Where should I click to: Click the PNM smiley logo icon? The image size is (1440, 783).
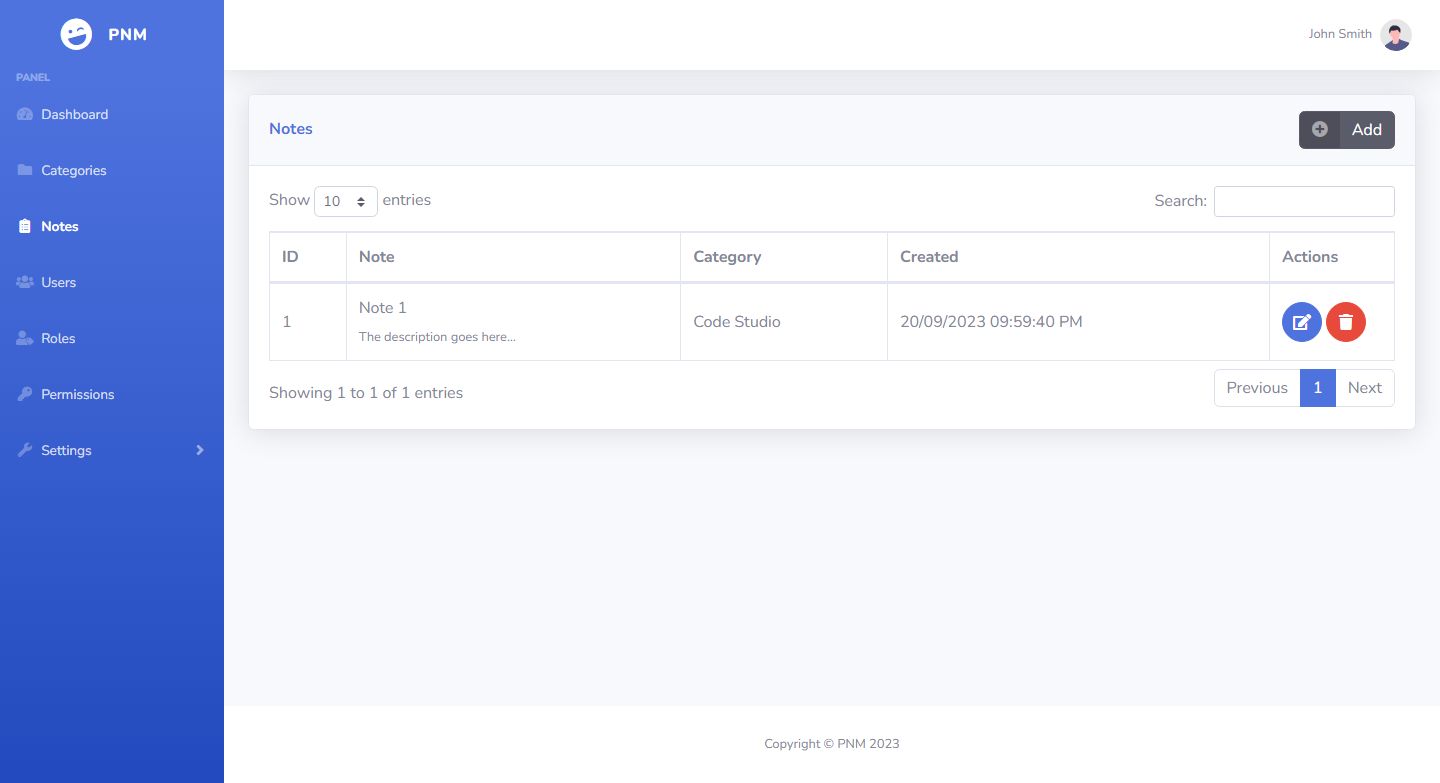click(x=76, y=34)
